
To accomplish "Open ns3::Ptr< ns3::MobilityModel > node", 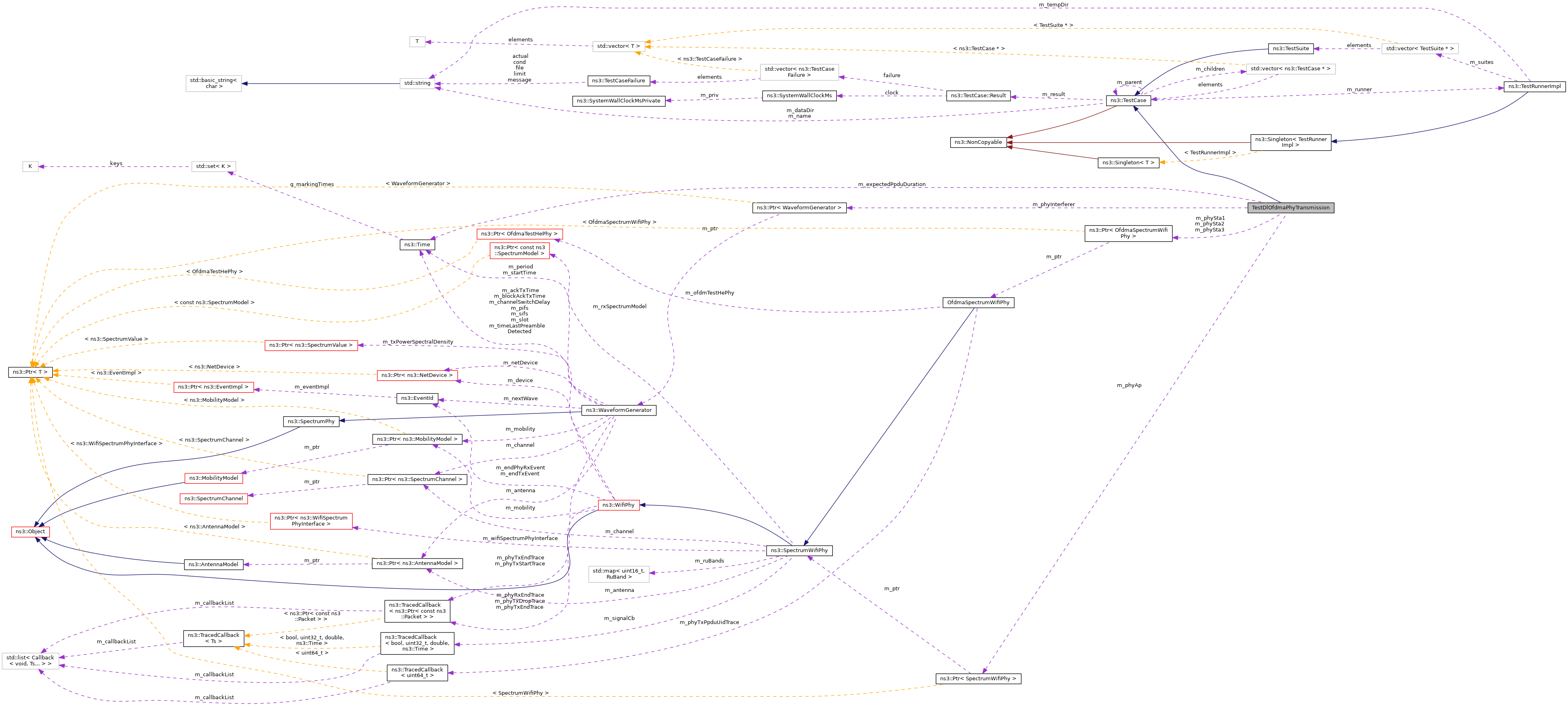I will pyautogui.click(x=417, y=439).
